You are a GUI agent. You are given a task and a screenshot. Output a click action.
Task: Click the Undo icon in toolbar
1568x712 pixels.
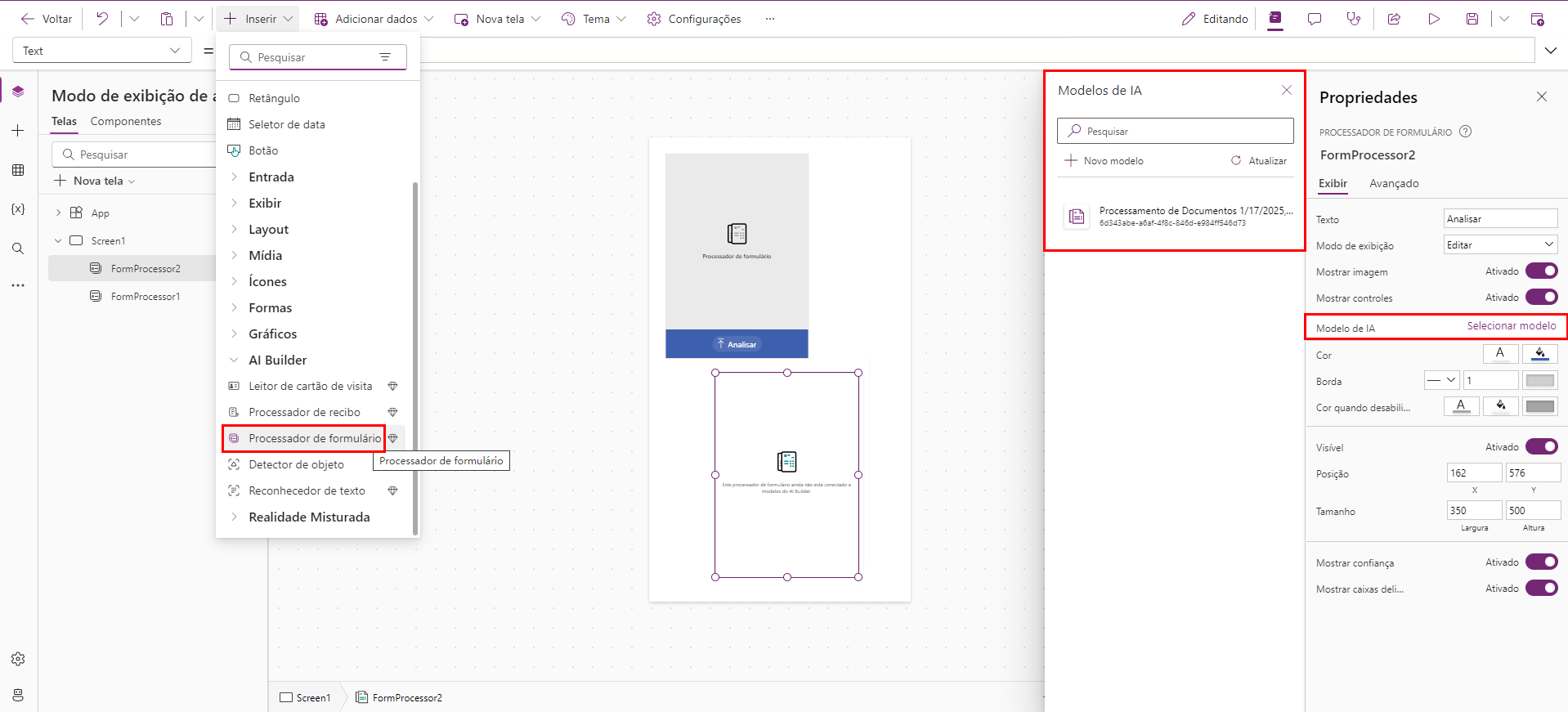tap(102, 19)
